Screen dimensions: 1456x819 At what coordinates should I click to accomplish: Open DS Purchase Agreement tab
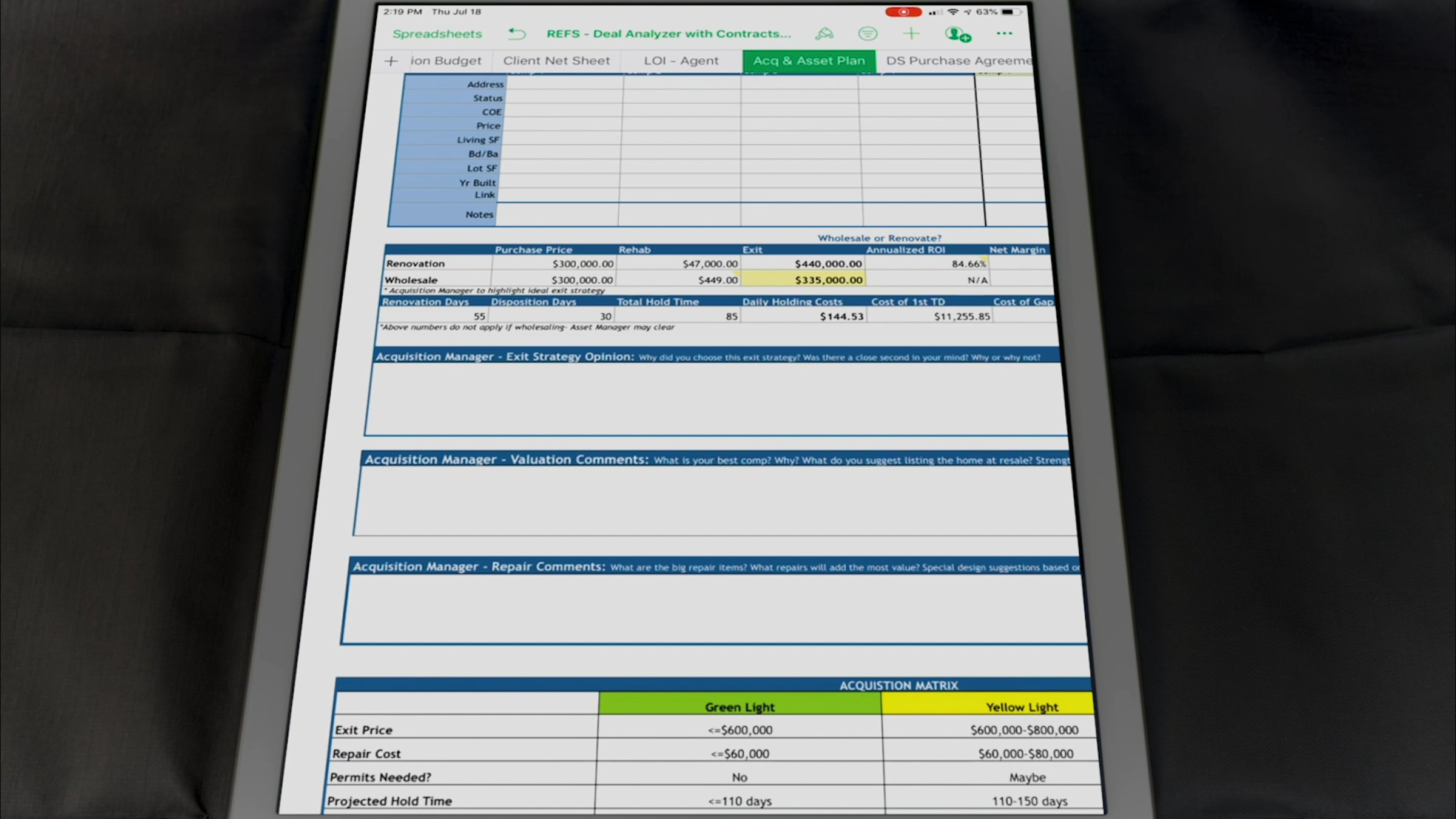point(957,61)
